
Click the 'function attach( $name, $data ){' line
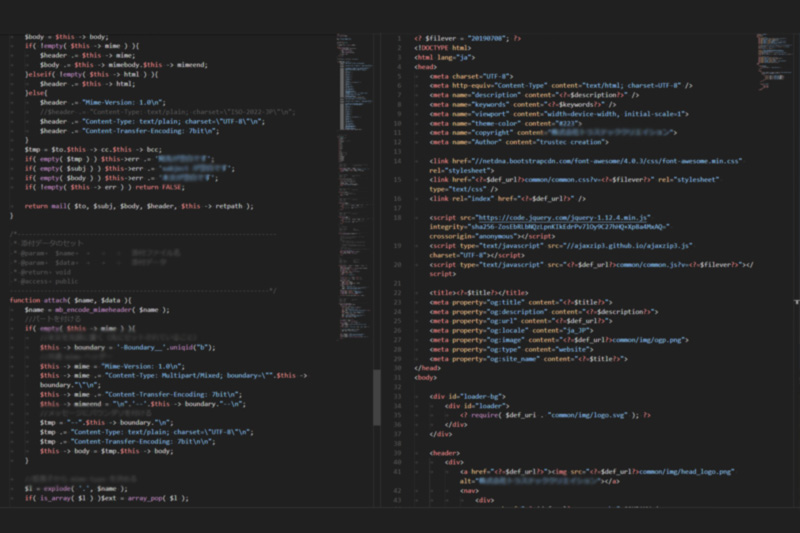pos(70,300)
